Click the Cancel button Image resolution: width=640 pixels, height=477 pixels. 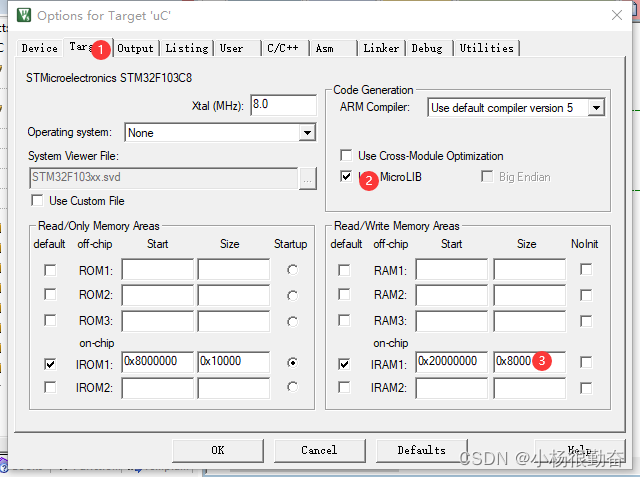click(320, 450)
